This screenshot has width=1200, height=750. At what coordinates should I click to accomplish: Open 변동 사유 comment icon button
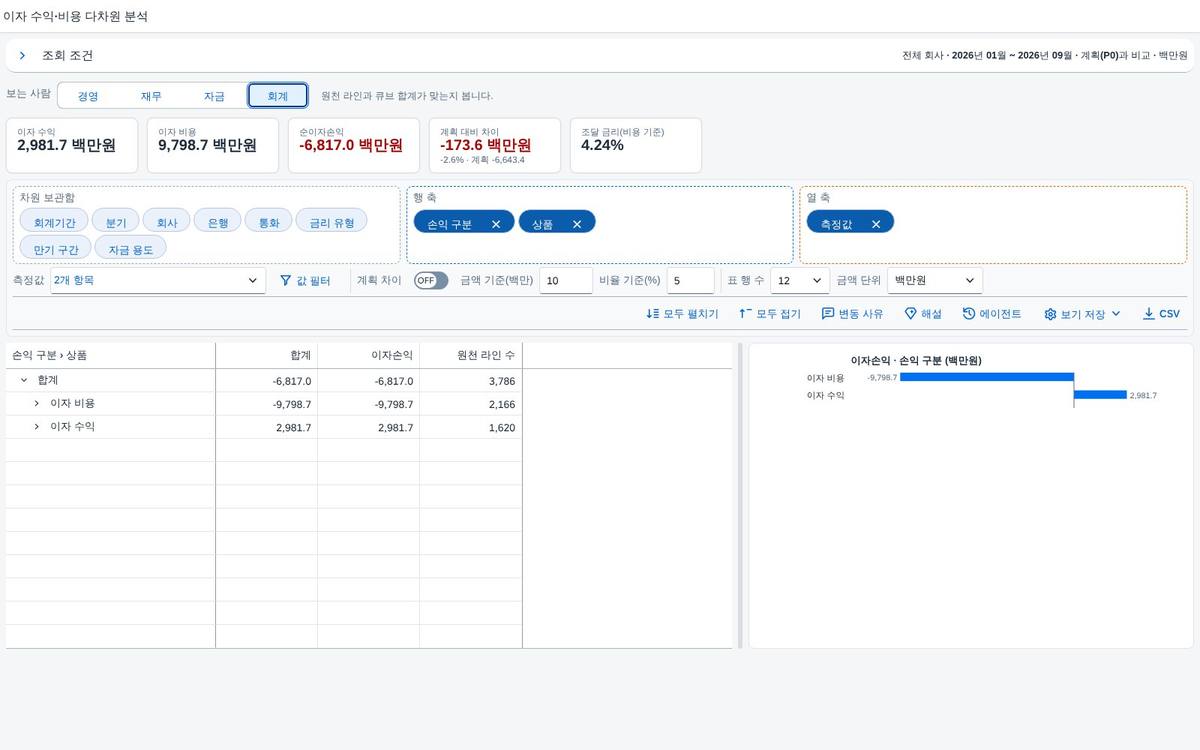tap(852, 314)
